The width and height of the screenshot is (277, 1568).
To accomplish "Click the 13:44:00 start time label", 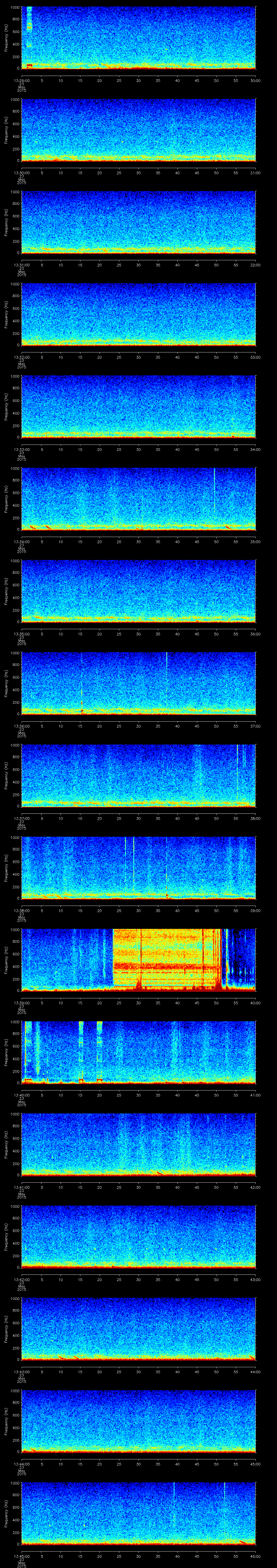I will tap(21, 1464).
